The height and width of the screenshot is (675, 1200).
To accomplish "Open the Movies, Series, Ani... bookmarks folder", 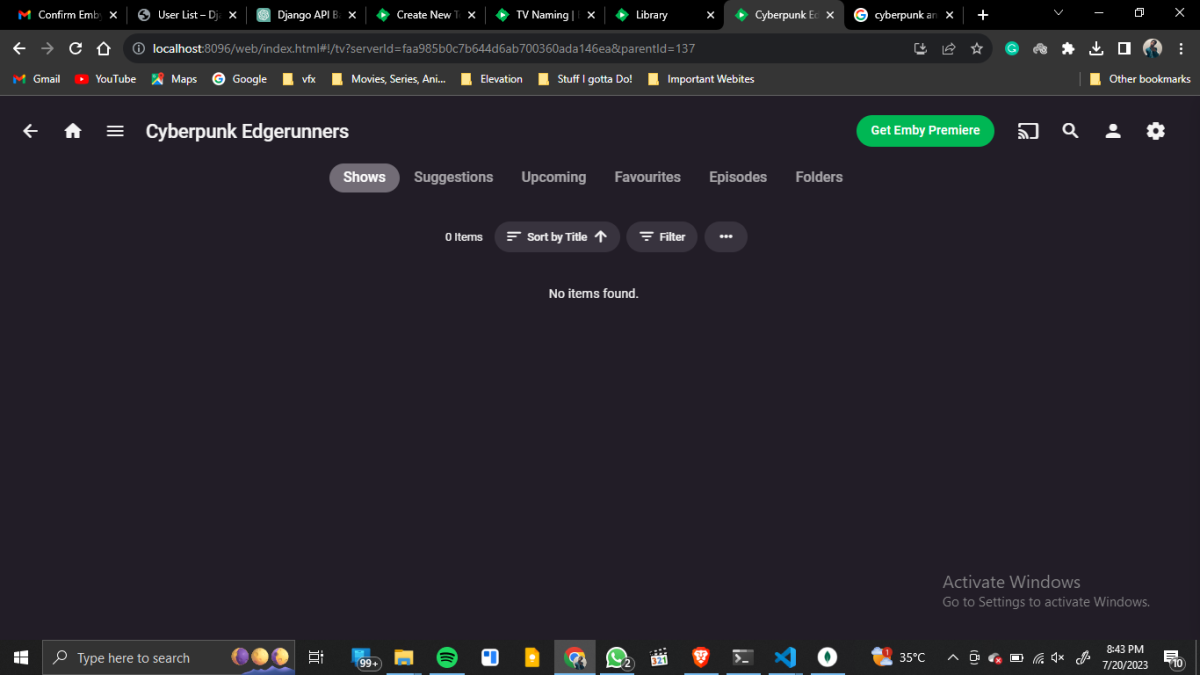I will click(388, 79).
